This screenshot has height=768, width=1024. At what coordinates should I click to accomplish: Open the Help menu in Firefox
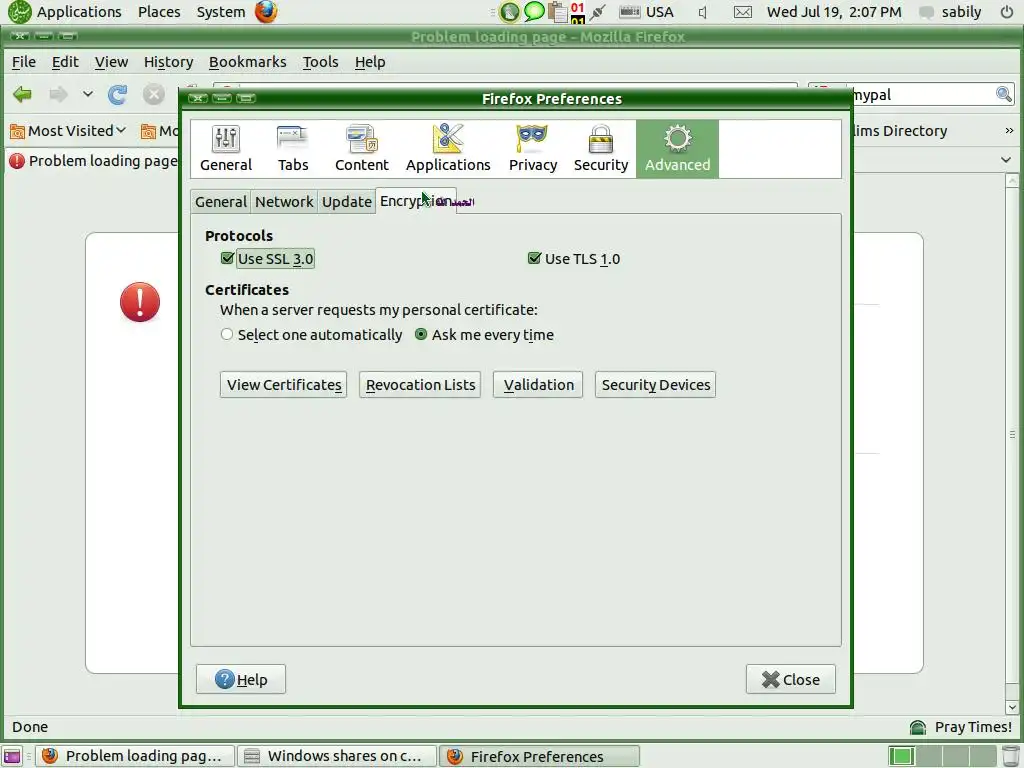[370, 62]
